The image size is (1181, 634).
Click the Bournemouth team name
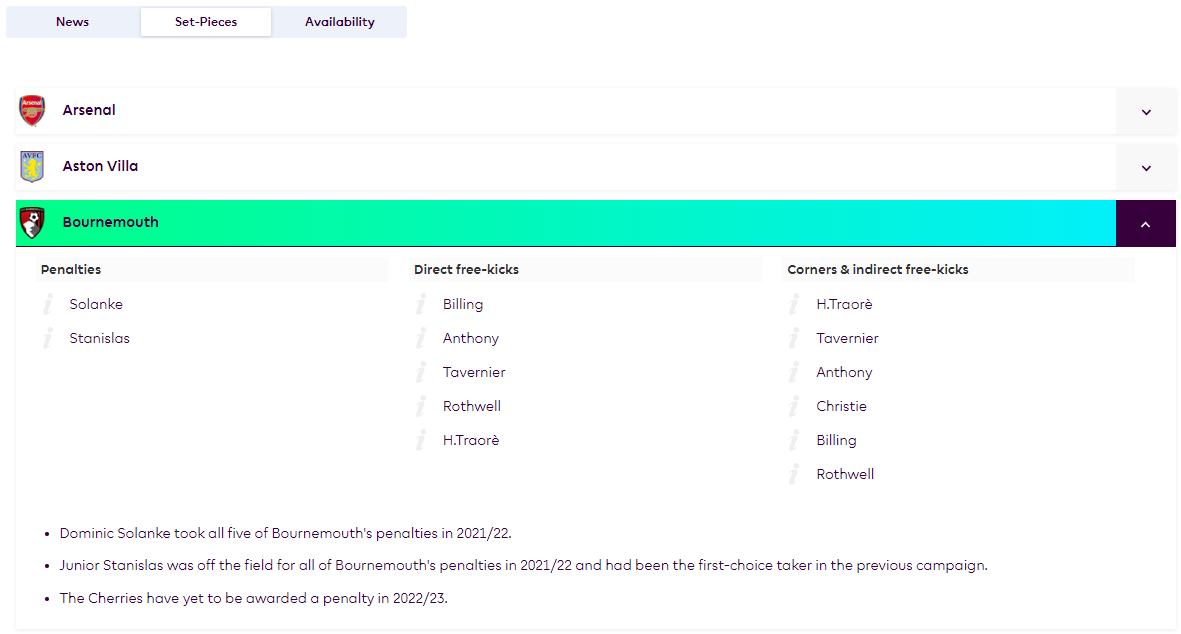tap(111, 222)
